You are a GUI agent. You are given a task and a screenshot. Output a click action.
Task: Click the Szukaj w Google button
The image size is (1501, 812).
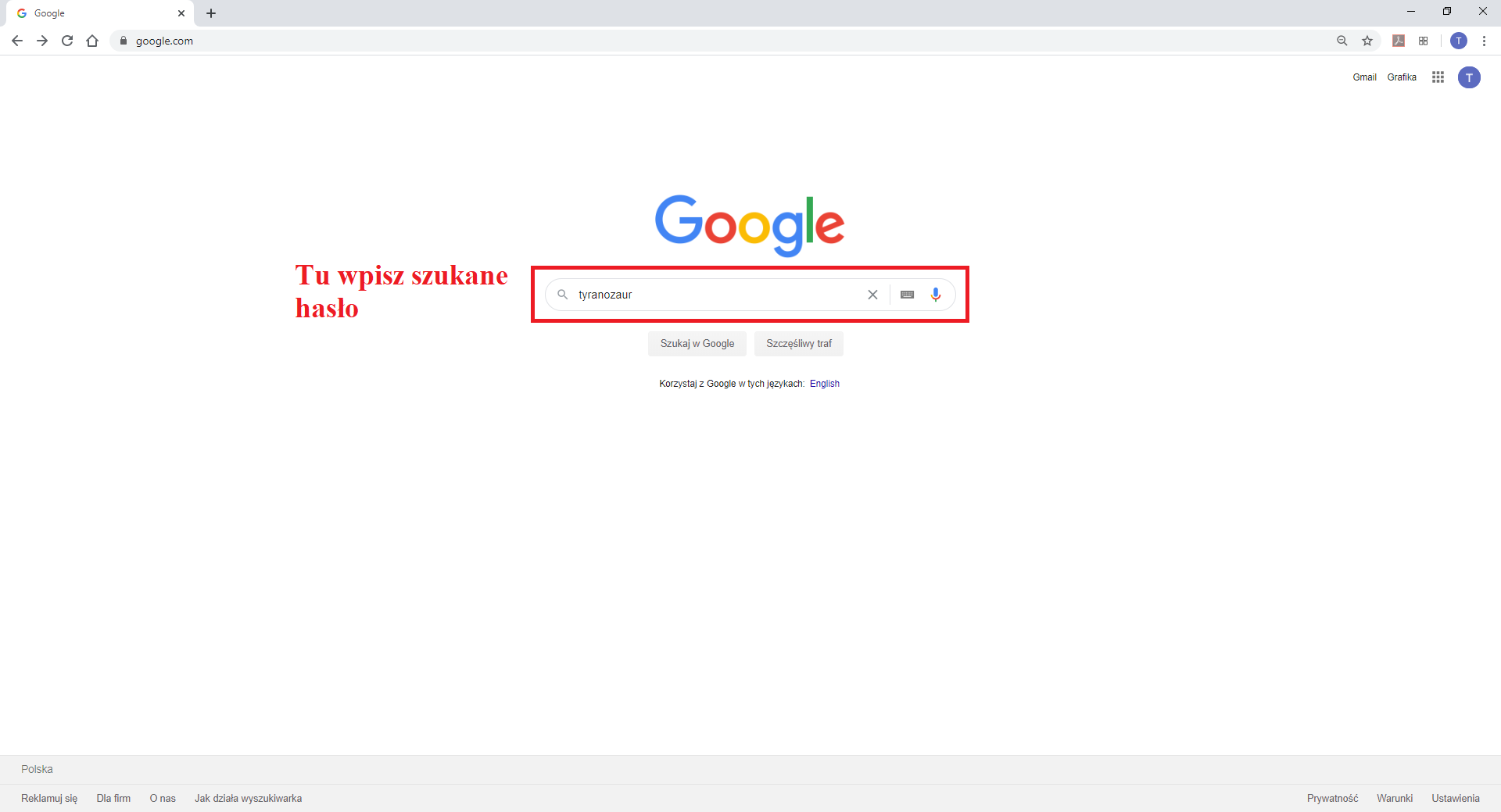pyautogui.click(x=697, y=344)
